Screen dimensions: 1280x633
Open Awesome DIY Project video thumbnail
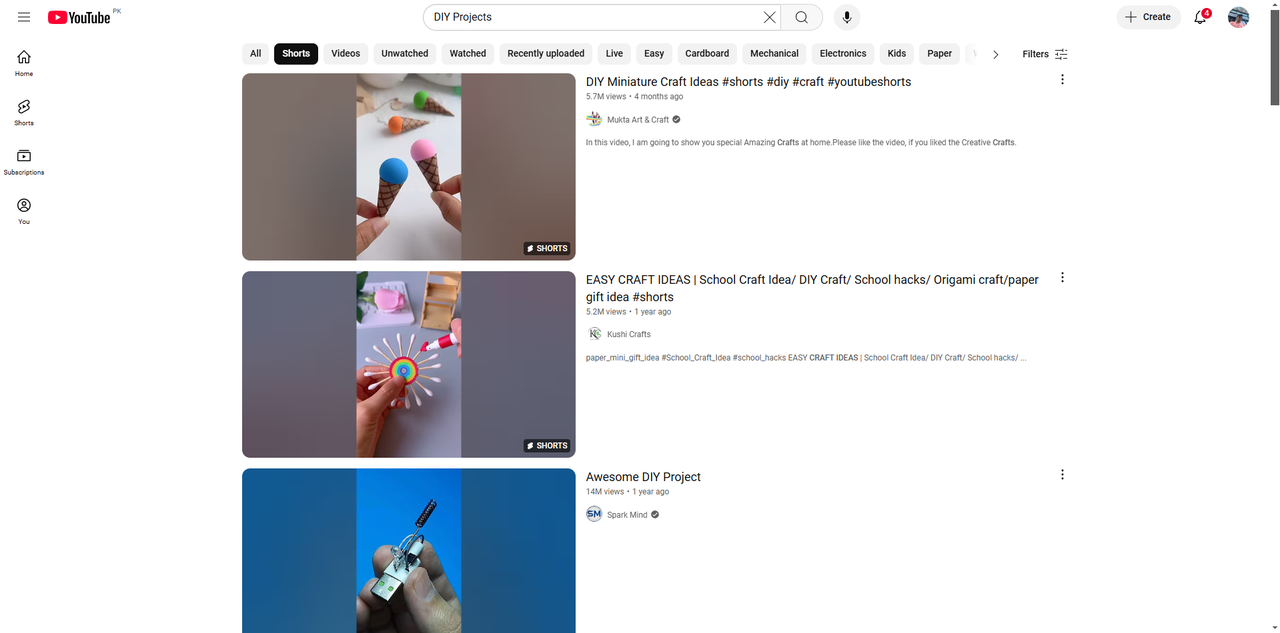[x=409, y=550]
